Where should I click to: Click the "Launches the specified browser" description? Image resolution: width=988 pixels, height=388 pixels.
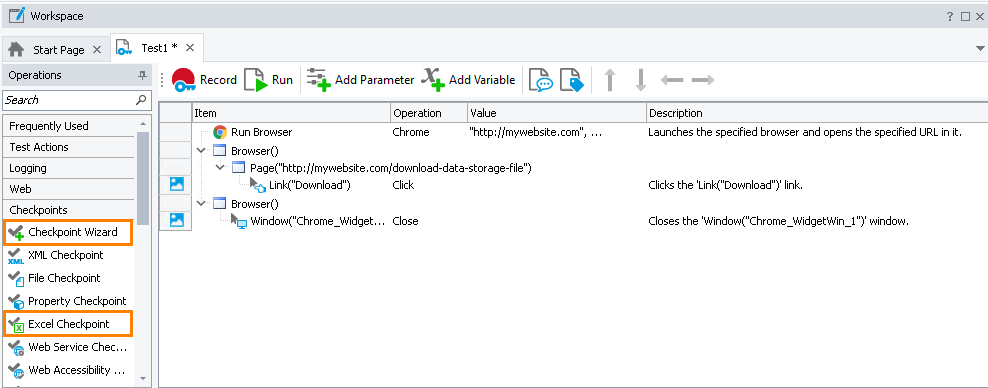tap(805, 132)
